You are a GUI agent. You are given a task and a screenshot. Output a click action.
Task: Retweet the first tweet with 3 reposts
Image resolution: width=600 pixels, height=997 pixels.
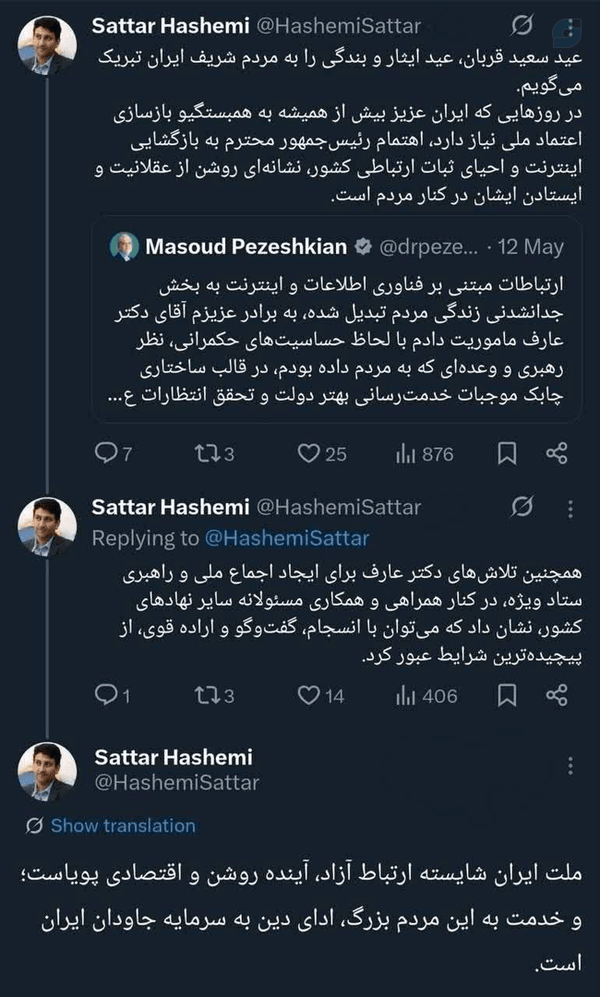click(214, 454)
